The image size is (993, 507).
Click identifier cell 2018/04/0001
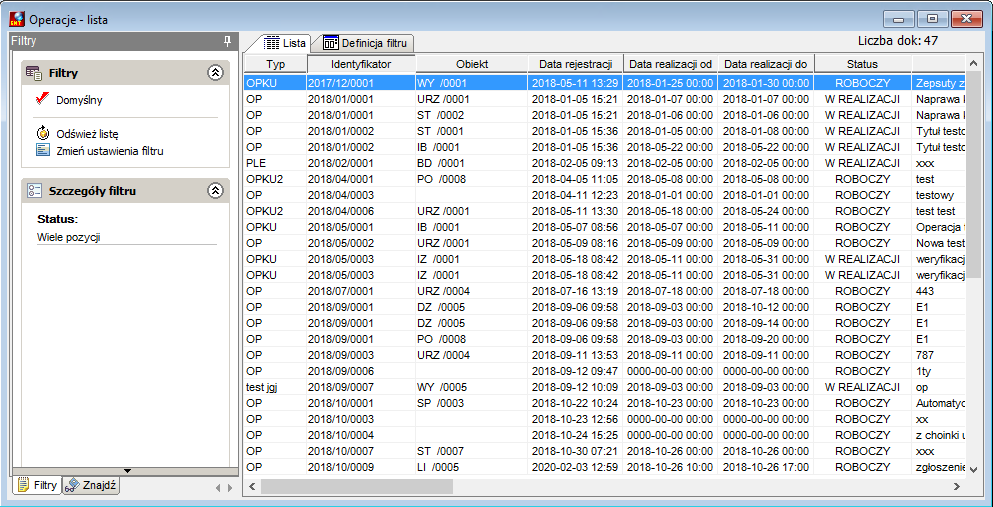[361, 179]
